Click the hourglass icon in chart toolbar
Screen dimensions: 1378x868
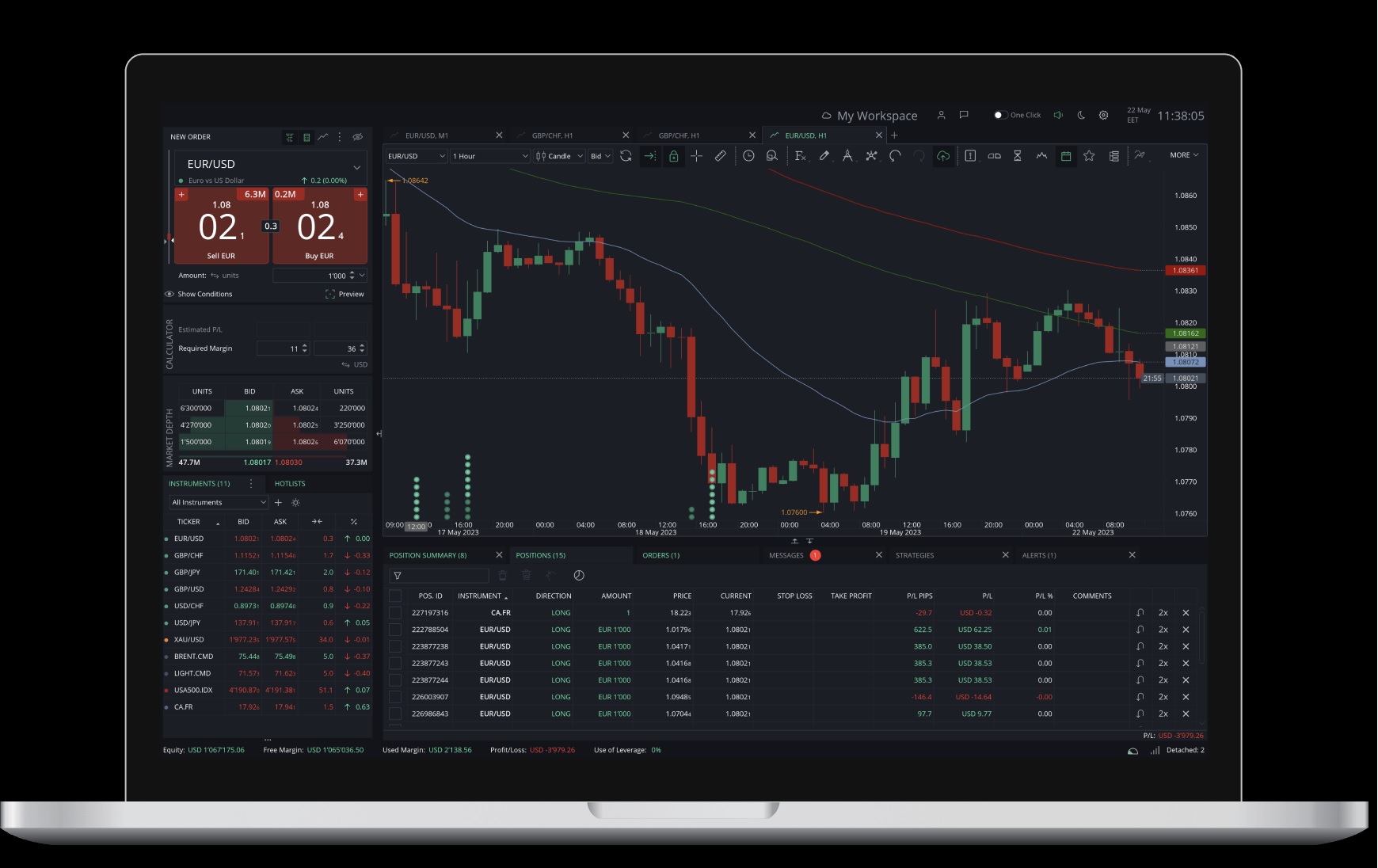(x=1018, y=156)
